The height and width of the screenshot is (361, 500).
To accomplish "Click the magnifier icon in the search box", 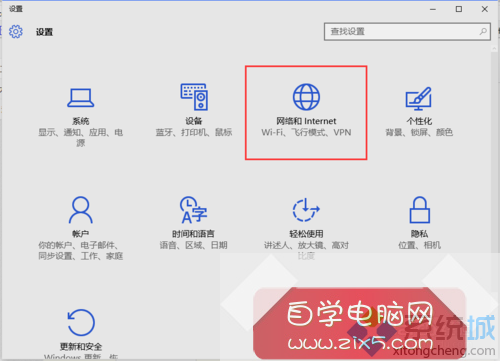I will tap(483, 32).
